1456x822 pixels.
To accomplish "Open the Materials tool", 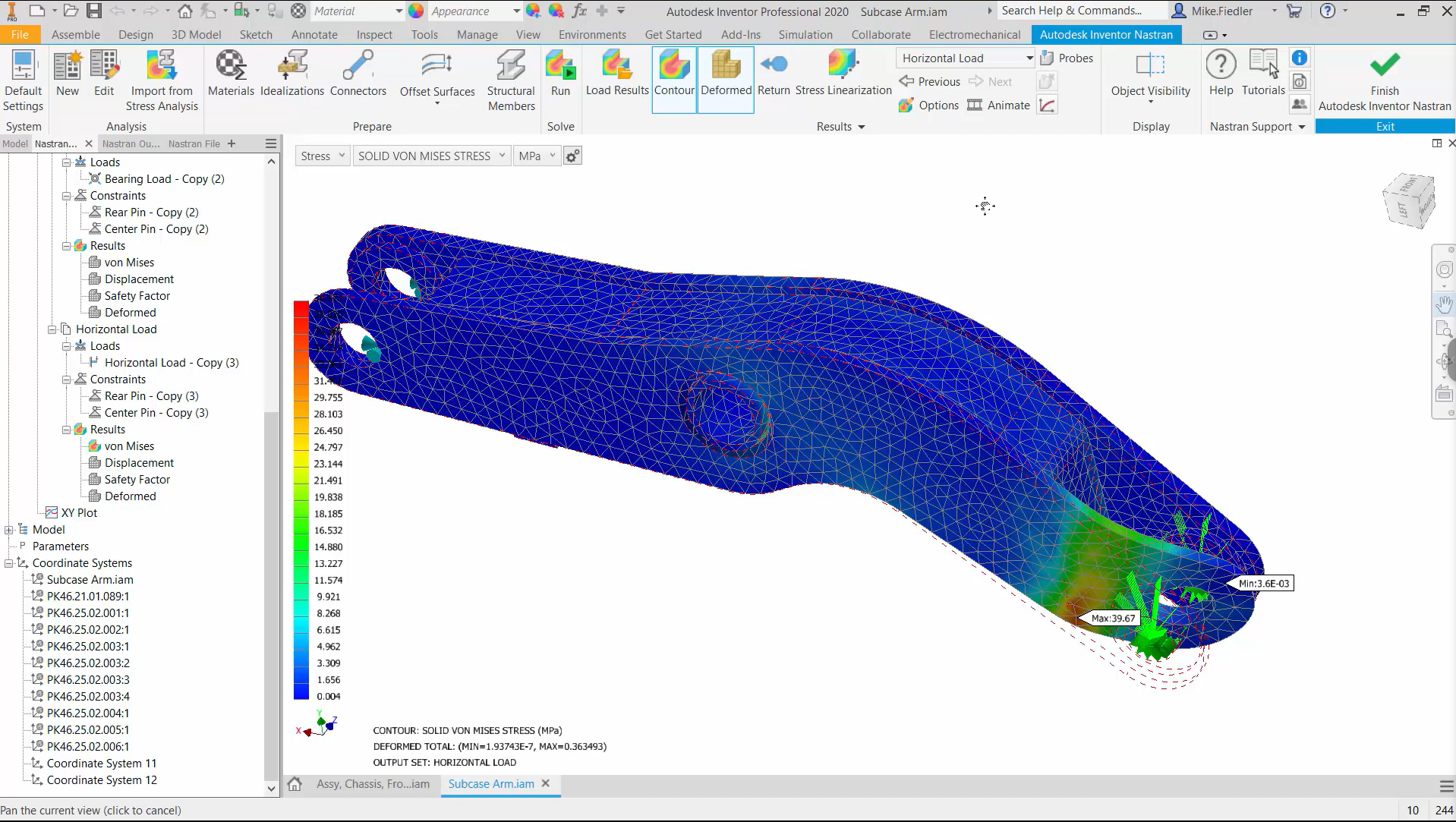I will [x=231, y=74].
